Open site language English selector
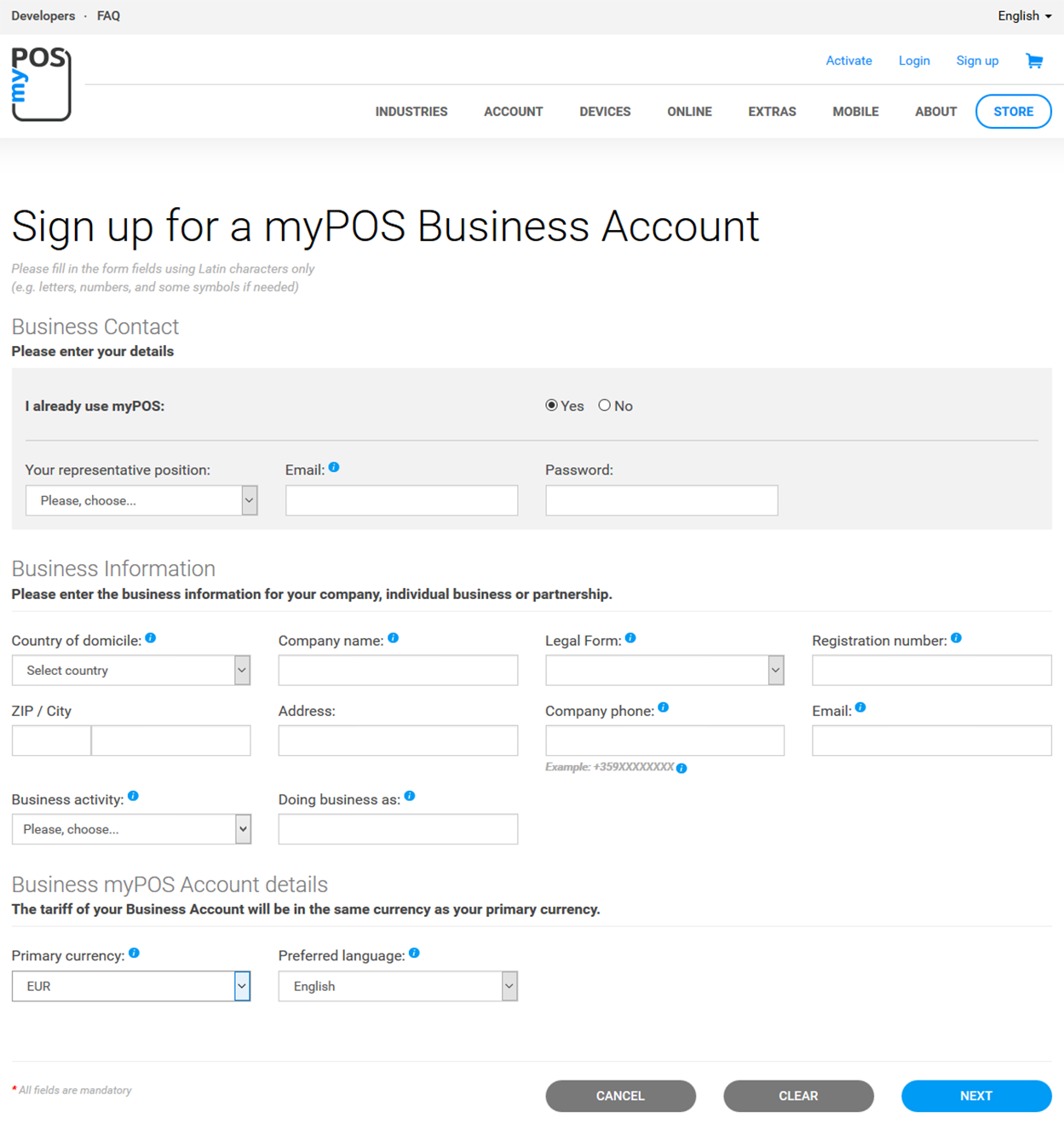Screen dimensions: 1064x1124 [1025, 16]
